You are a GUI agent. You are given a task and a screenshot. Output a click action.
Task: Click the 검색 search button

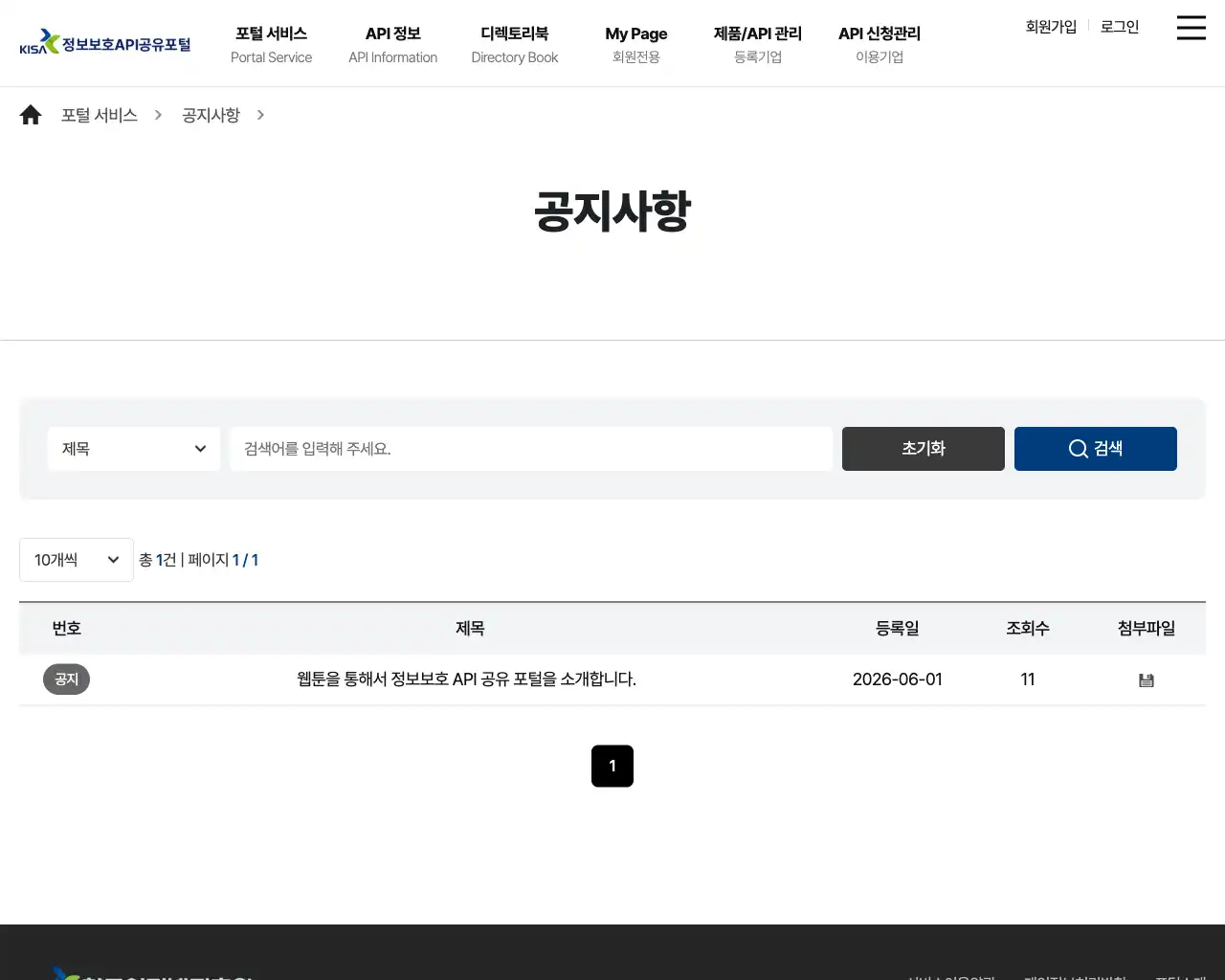pyautogui.click(x=1096, y=449)
